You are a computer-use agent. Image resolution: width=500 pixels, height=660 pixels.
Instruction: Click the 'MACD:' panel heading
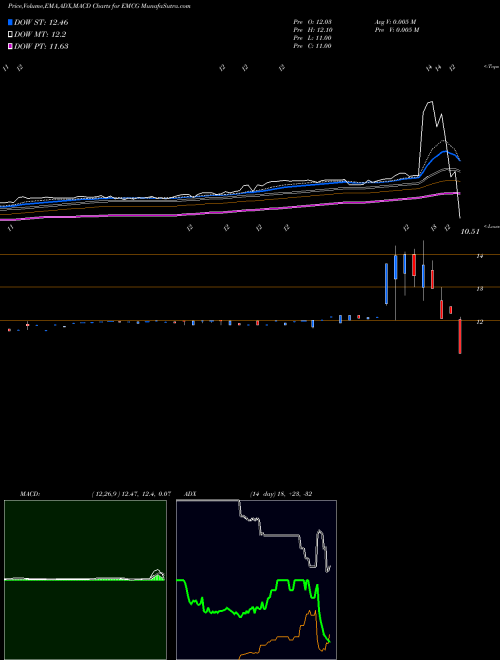pyautogui.click(x=30, y=494)
